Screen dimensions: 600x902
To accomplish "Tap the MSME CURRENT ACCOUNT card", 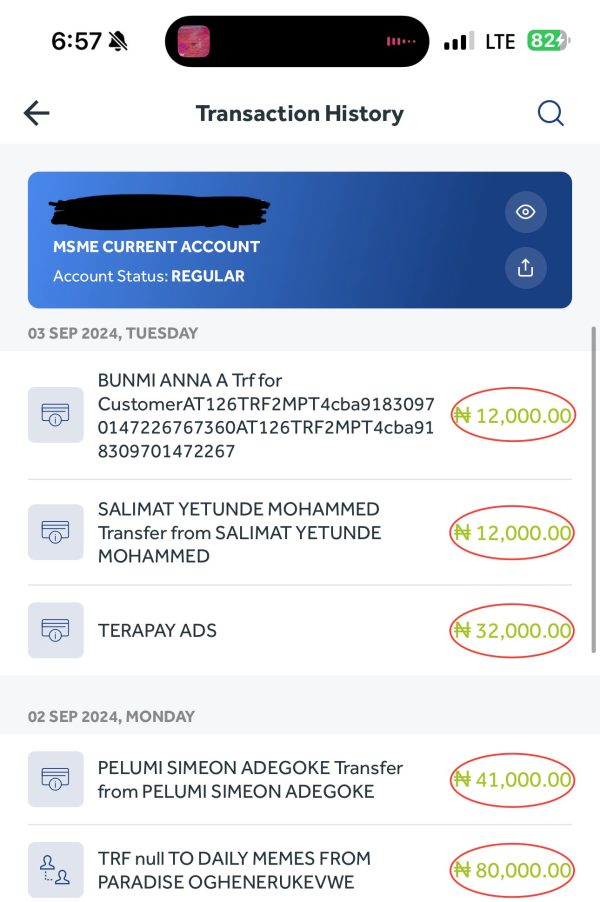I will coord(300,240).
